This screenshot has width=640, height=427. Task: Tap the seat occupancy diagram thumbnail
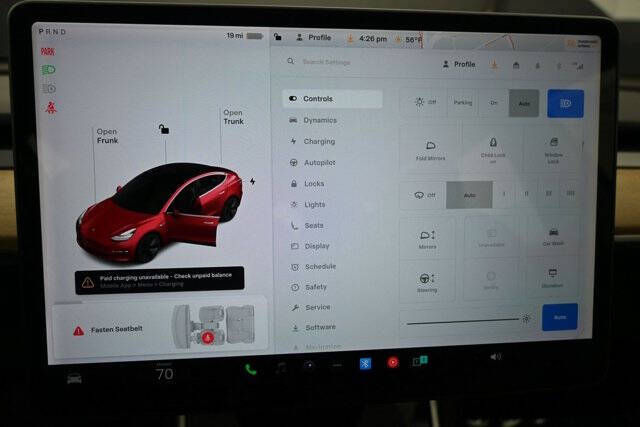213,325
